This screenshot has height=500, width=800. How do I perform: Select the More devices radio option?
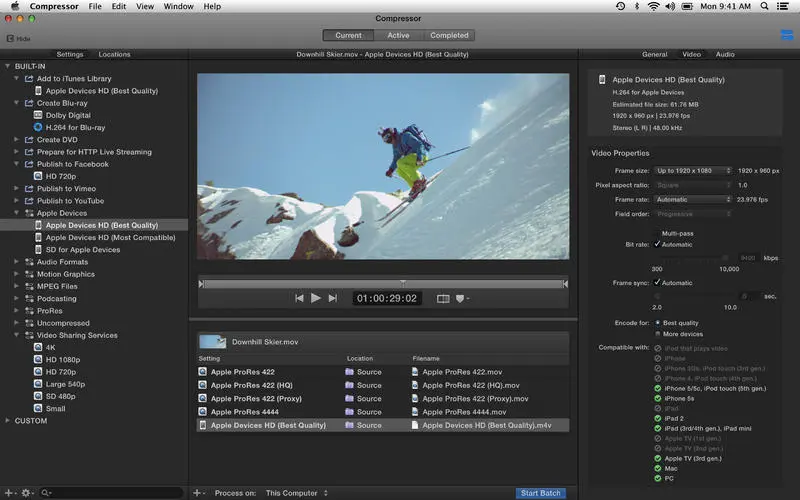point(657,334)
